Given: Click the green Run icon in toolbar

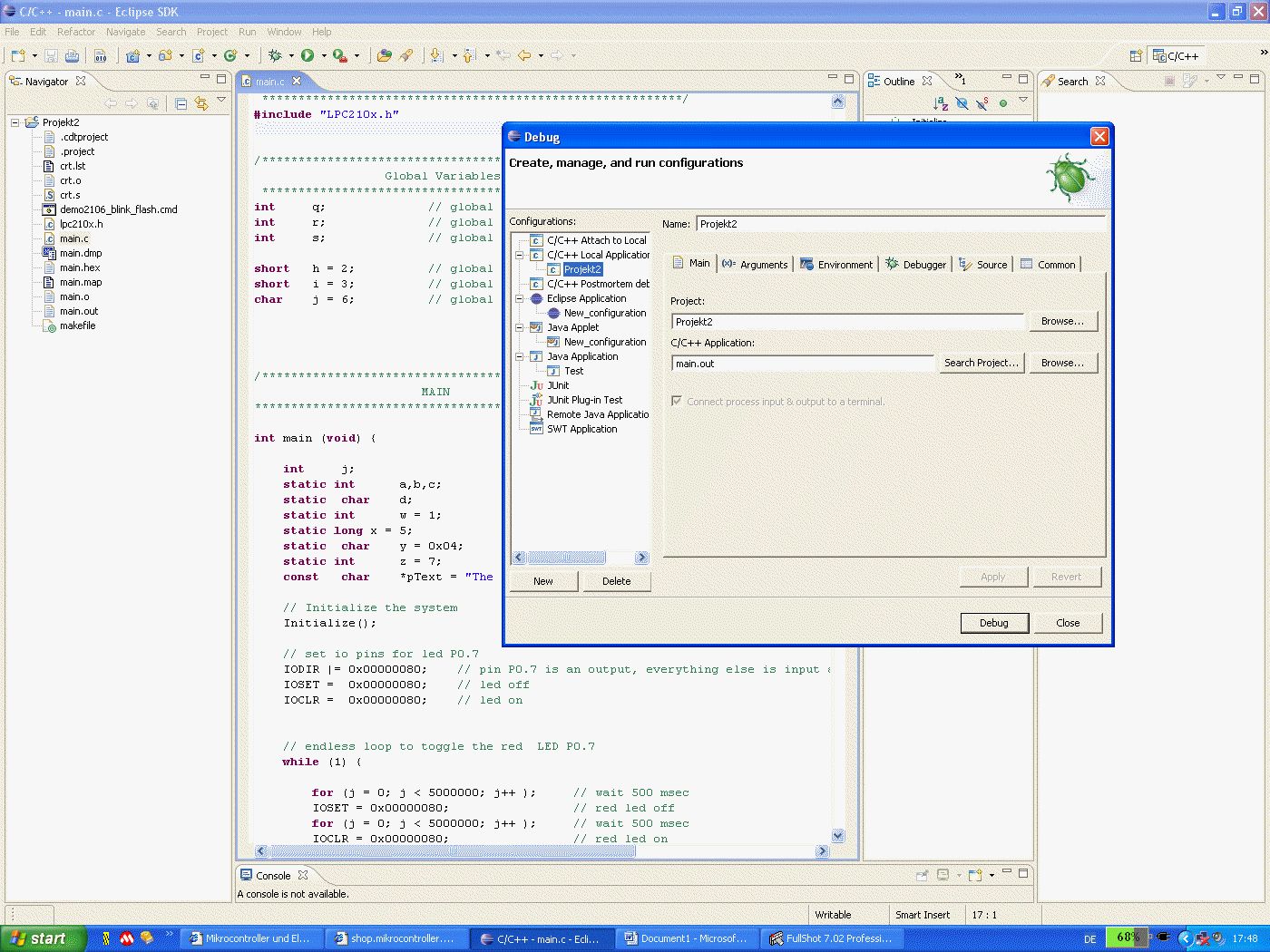Looking at the screenshot, I should (x=308, y=56).
